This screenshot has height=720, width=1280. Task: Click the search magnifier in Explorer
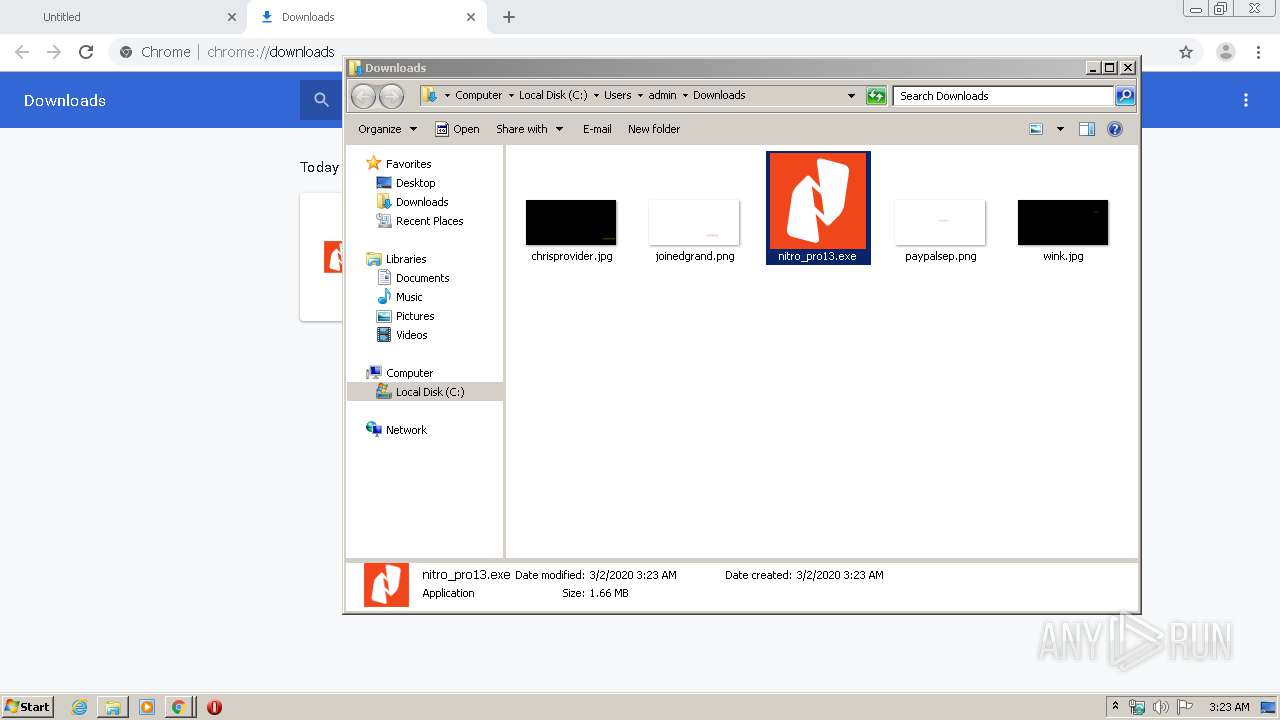(x=1125, y=96)
